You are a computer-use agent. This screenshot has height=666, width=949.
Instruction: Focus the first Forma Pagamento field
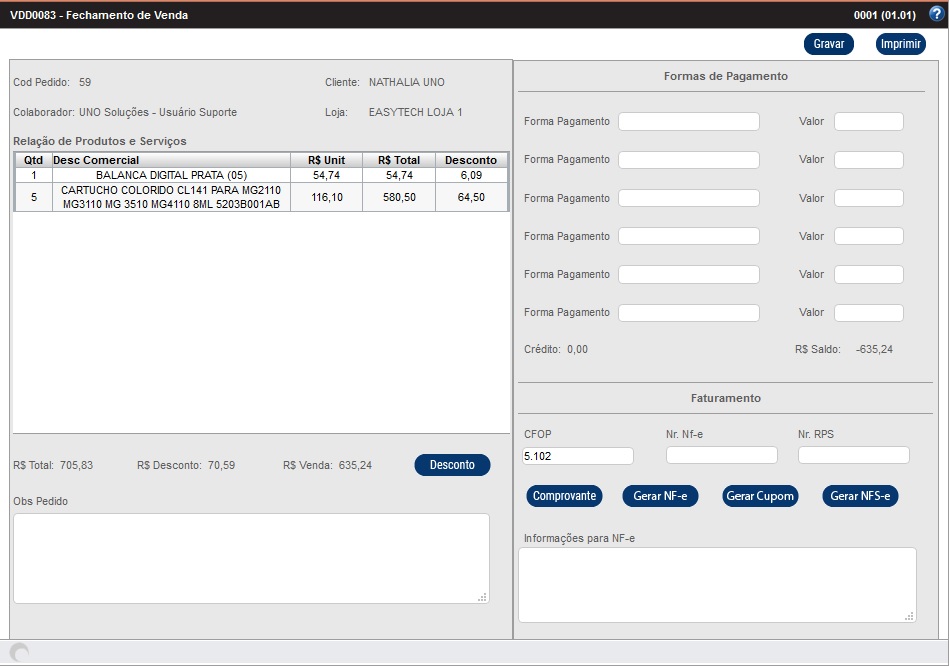pyautogui.click(x=688, y=122)
